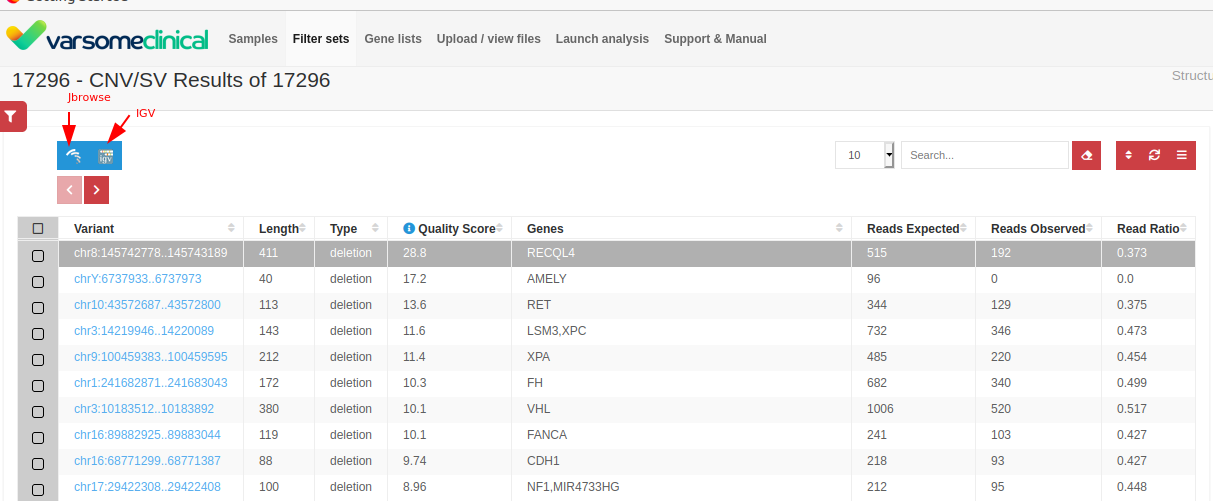
Task: Check the chr16:68771299 CDH1 row box
Action: 38,464
